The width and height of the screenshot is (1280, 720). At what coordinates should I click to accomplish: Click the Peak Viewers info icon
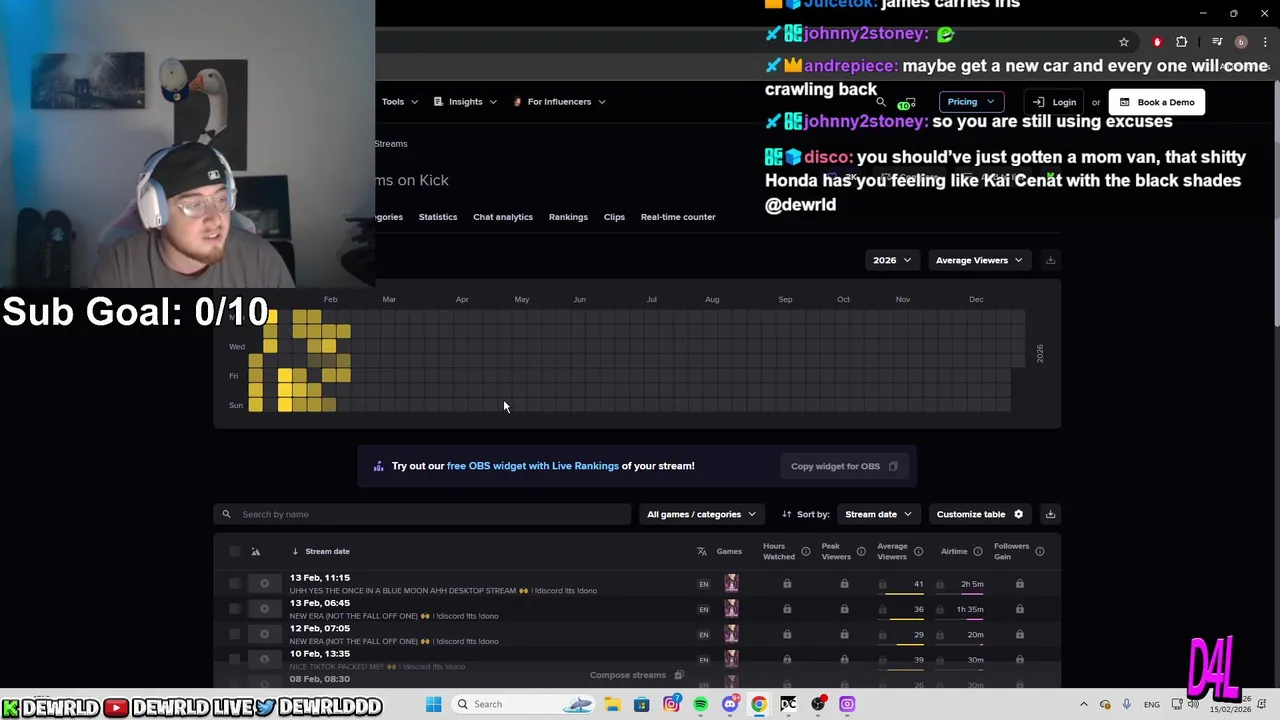[x=861, y=551]
